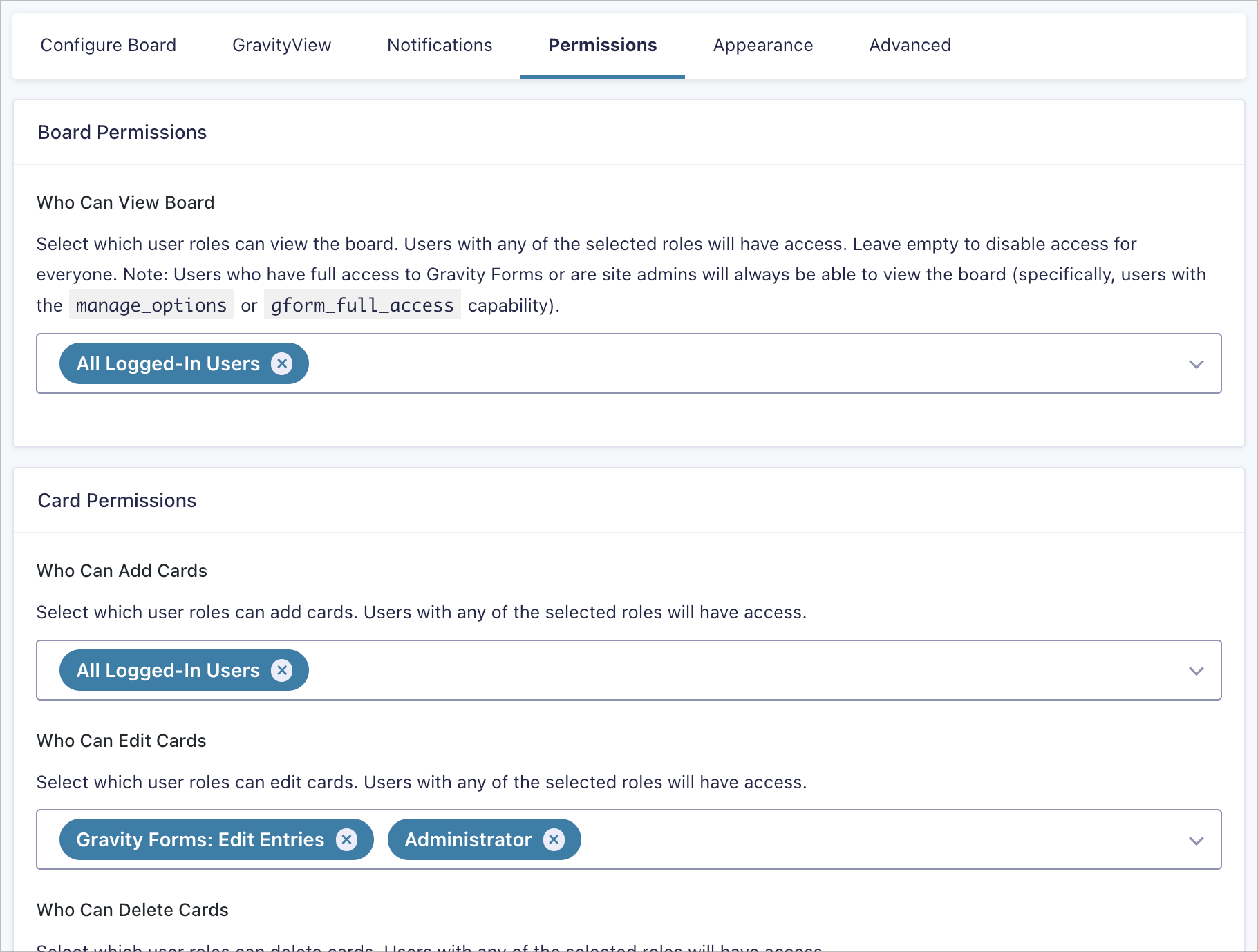Click the Administrator role pill
The width and height of the screenshot is (1258, 952).
tap(467, 839)
